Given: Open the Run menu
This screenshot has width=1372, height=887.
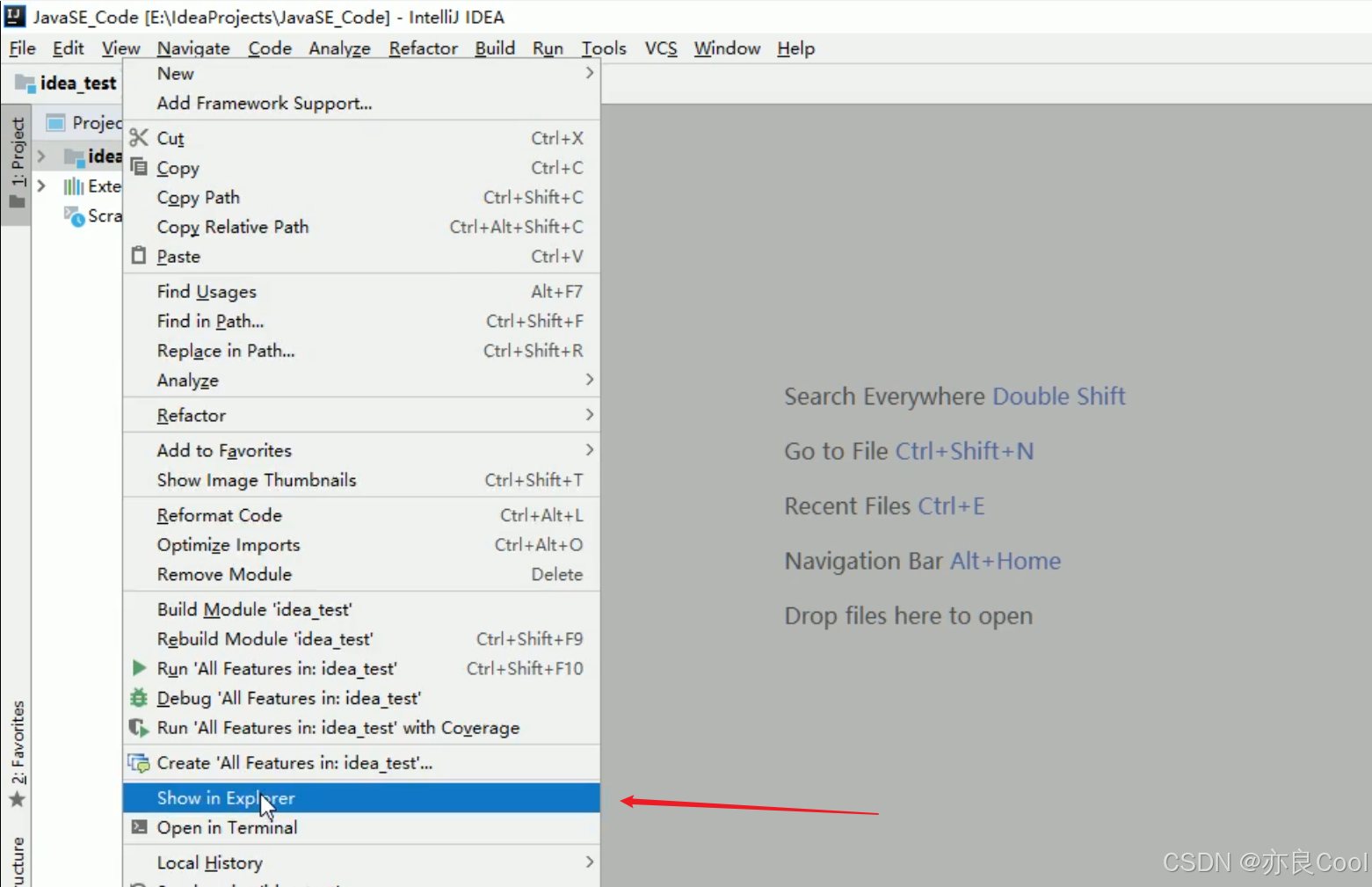Looking at the screenshot, I should tap(548, 48).
